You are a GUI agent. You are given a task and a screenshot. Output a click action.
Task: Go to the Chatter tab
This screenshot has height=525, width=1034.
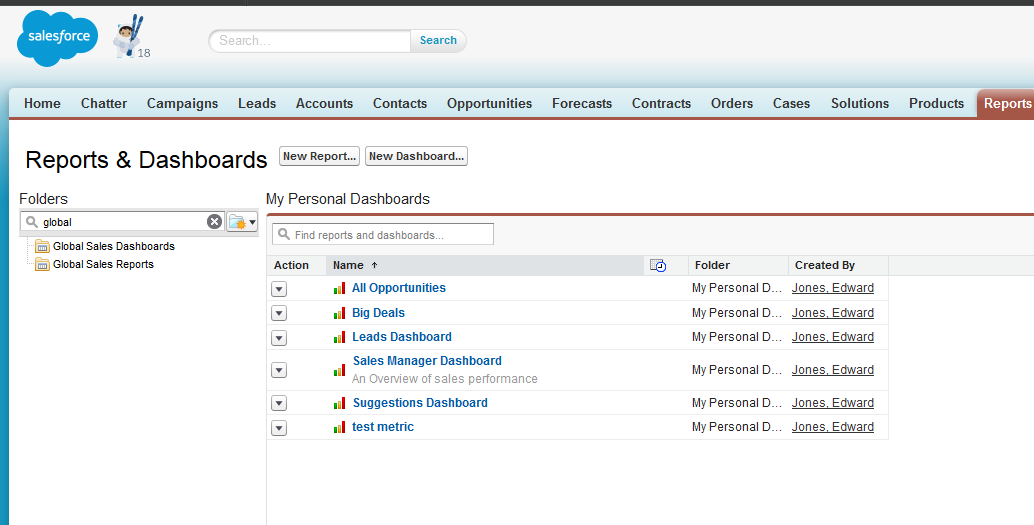pyautogui.click(x=104, y=104)
